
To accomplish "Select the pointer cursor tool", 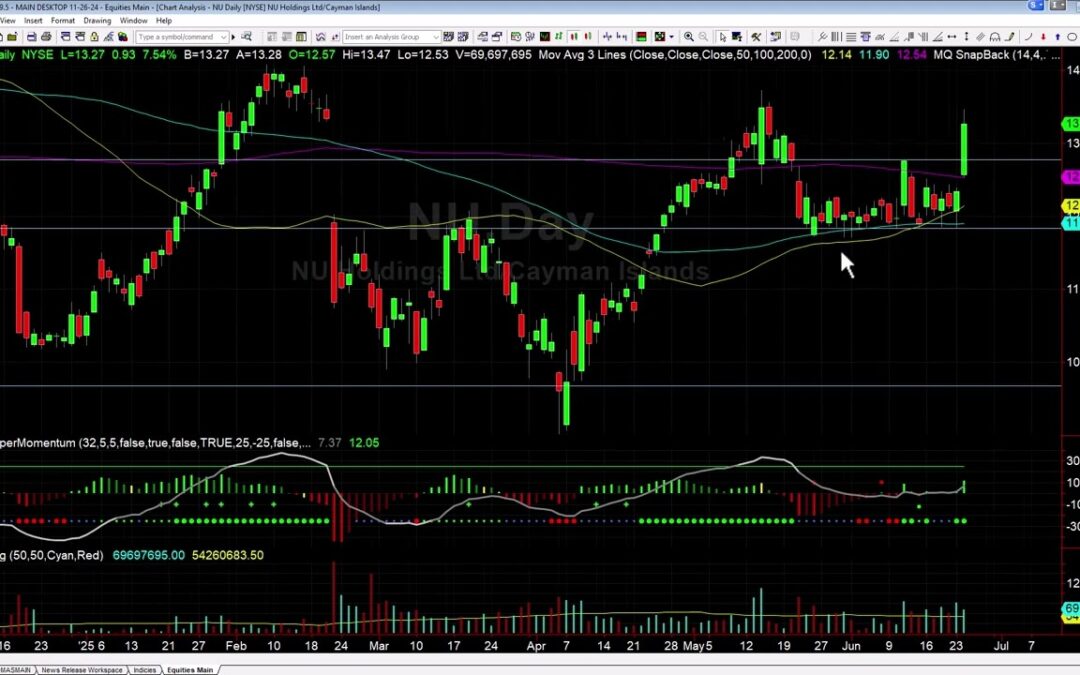I will tap(723, 37).
